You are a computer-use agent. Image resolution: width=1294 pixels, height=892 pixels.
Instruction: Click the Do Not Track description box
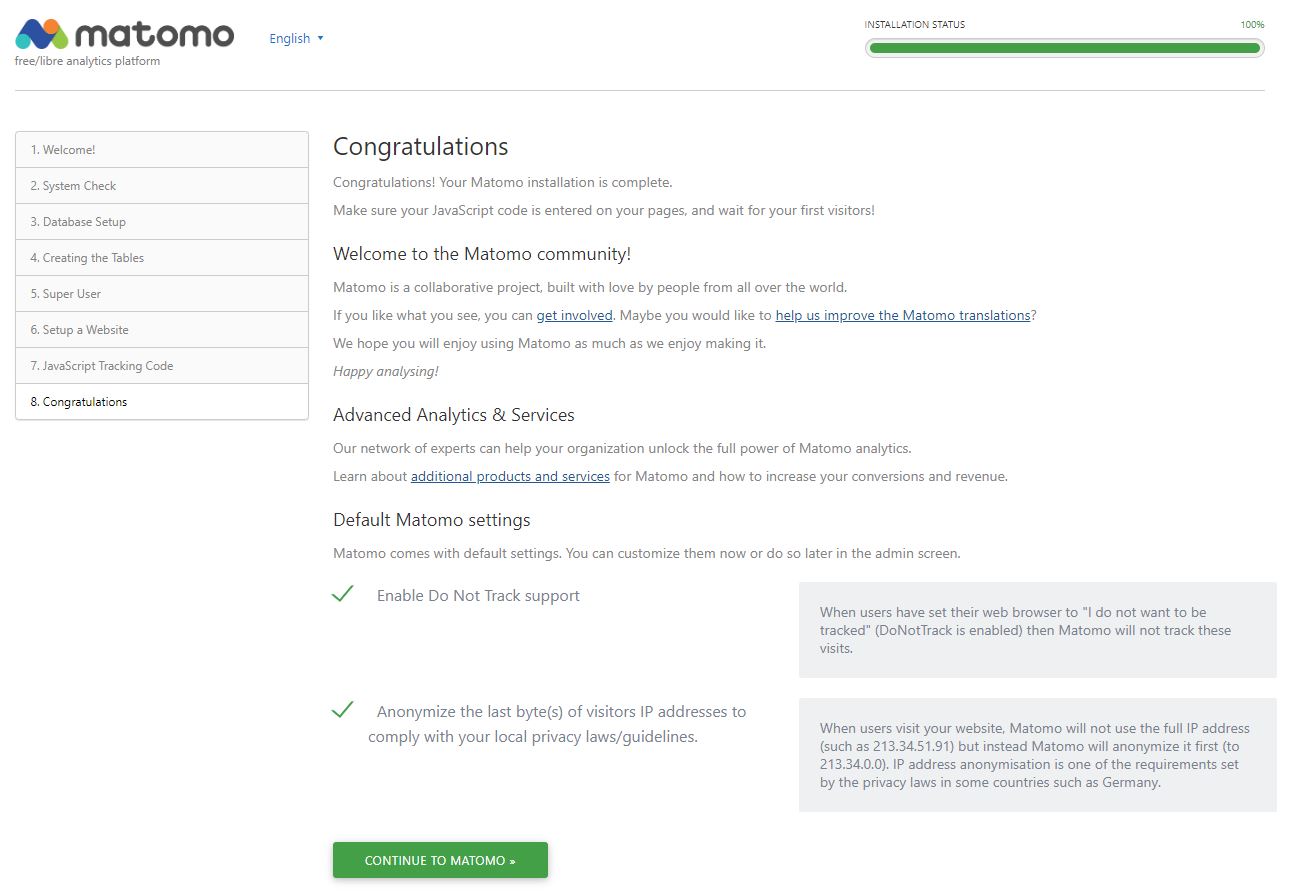click(x=1037, y=630)
